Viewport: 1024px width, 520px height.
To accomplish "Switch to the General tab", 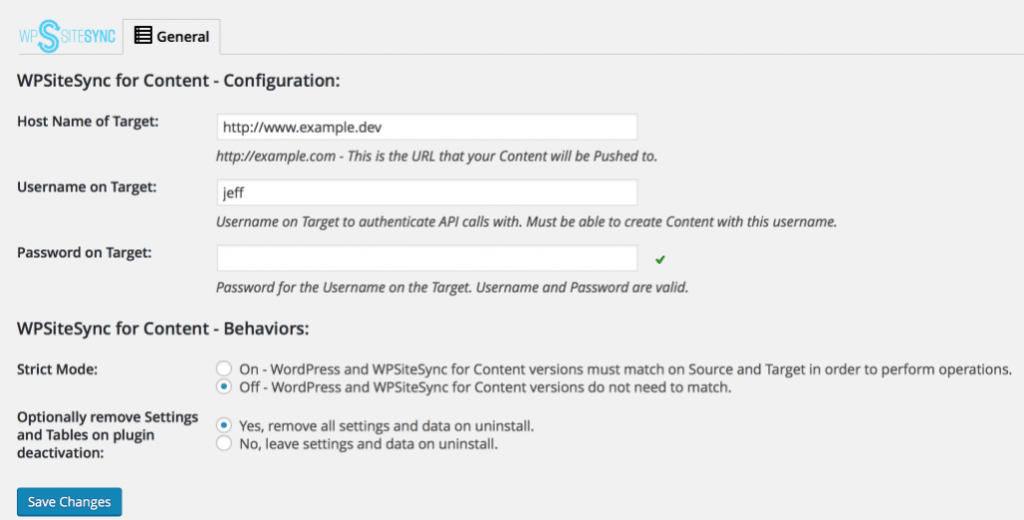I will [172, 36].
